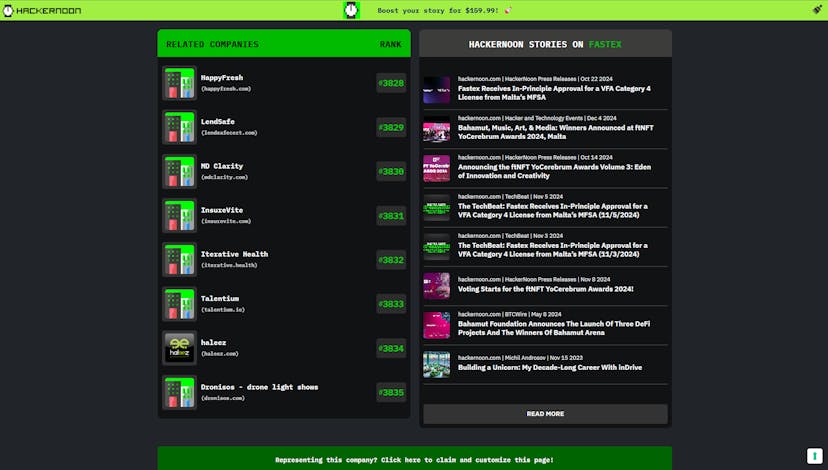This screenshot has height=470, width=828.
Task: Click rank badge #3833
Action: point(391,304)
